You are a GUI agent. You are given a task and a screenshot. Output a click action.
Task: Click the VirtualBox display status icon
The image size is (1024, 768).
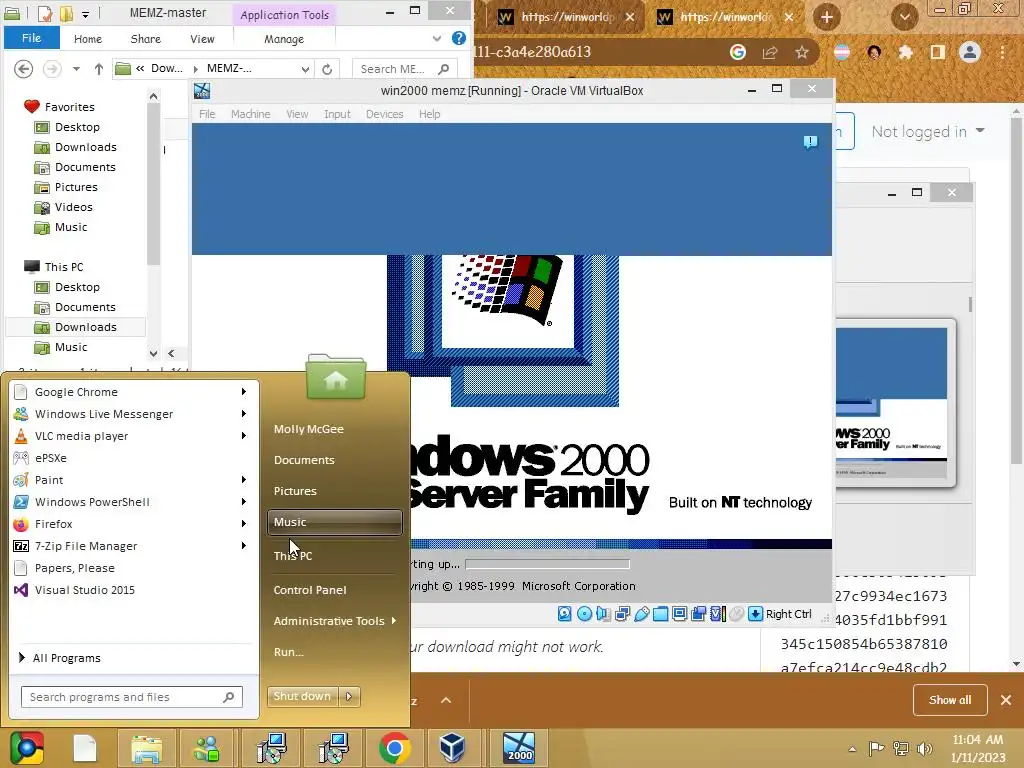click(679, 614)
